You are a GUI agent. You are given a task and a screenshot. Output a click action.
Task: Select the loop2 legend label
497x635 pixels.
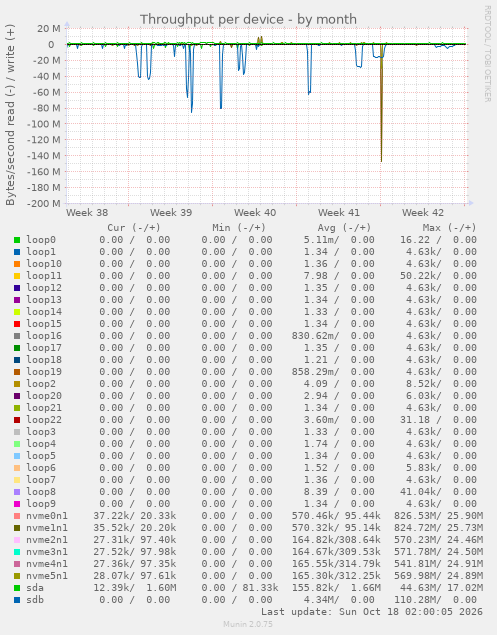click(41, 384)
